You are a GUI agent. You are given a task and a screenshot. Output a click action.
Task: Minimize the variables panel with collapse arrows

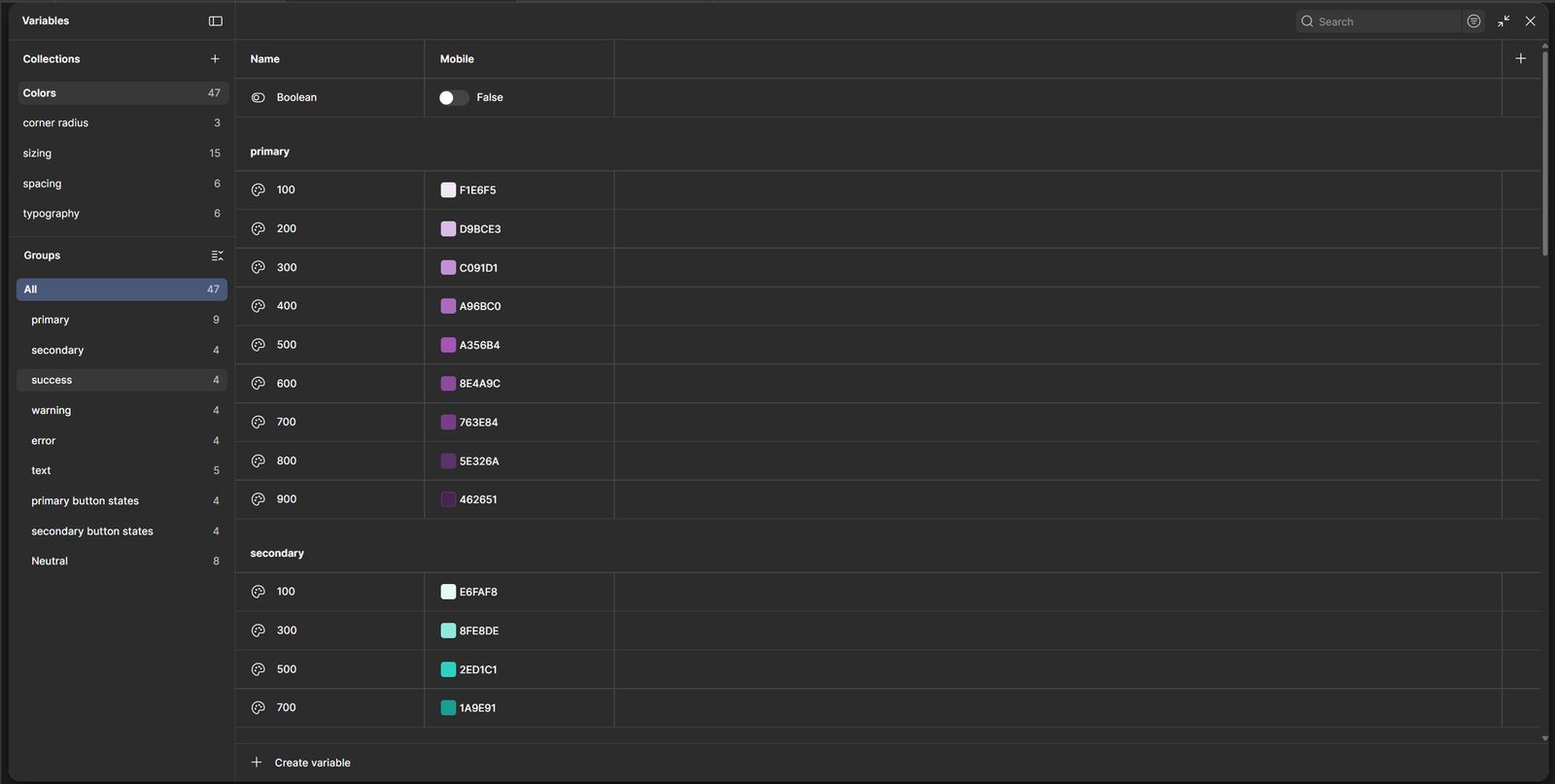coord(1503,21)
